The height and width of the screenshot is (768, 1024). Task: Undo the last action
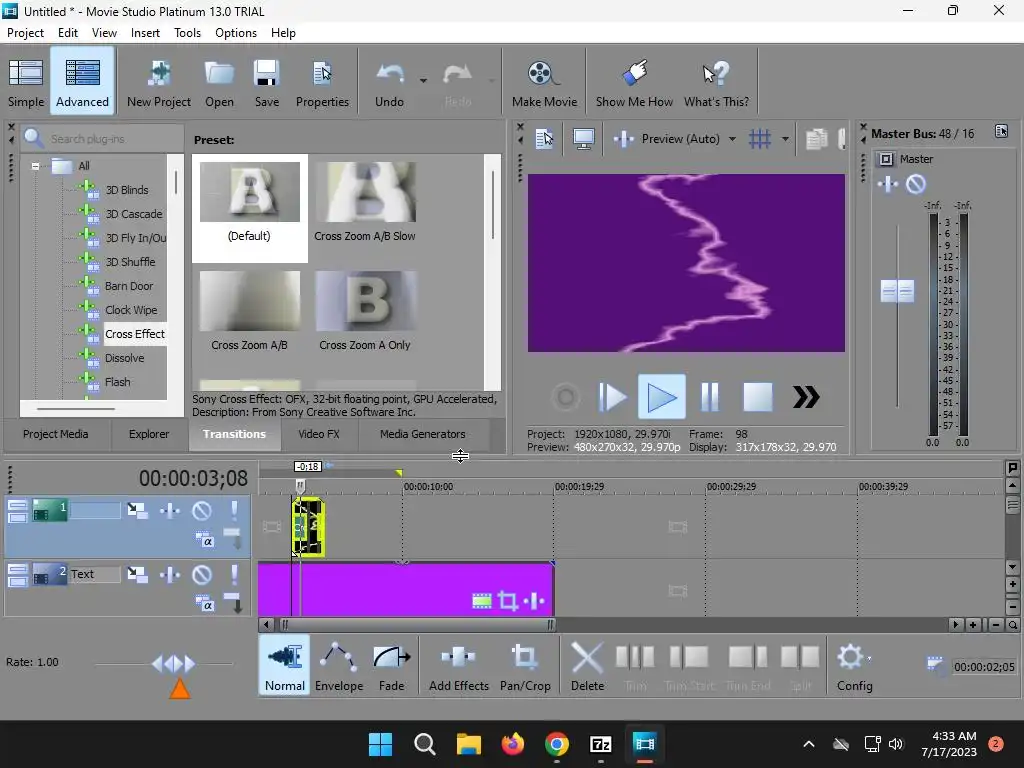pyautogui.click(x=389, y=82)
